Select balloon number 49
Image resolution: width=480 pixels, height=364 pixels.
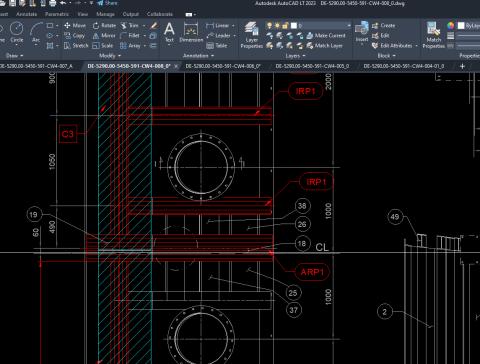[x=395, y=217]
